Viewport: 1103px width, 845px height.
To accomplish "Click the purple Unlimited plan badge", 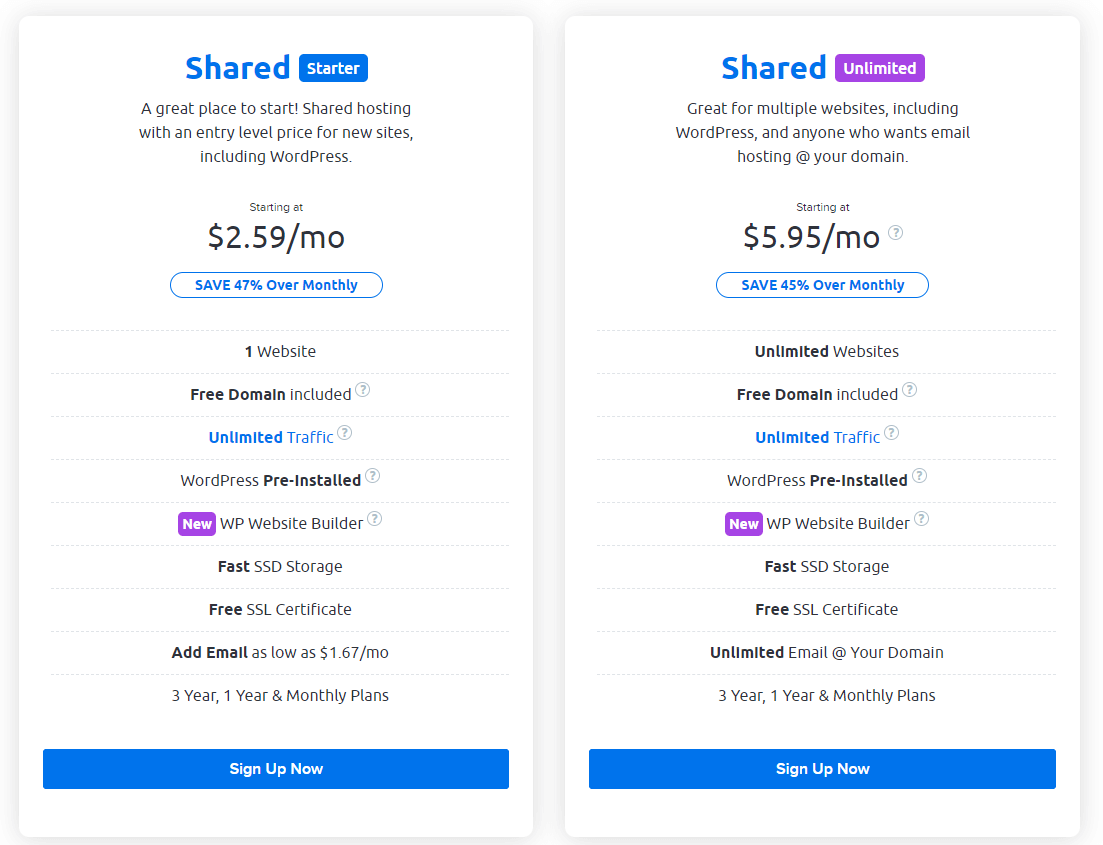I will [x=880, y=68].
